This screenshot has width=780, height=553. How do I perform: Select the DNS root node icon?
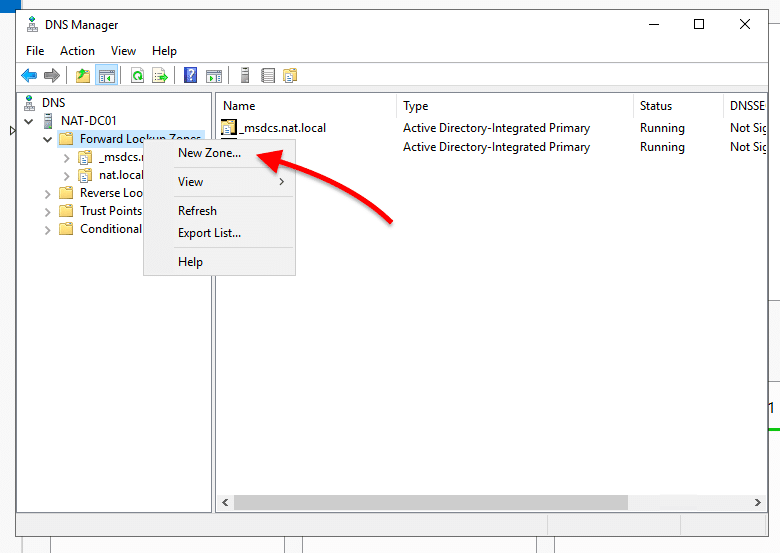(x=30, y=103)
